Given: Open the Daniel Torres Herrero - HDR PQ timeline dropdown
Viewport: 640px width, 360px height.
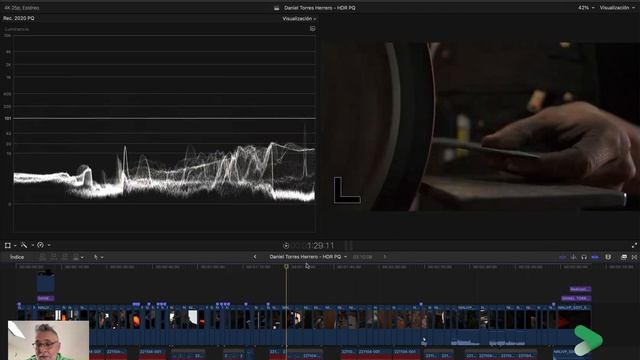Looking at the screenshot, I should point(308,257).
